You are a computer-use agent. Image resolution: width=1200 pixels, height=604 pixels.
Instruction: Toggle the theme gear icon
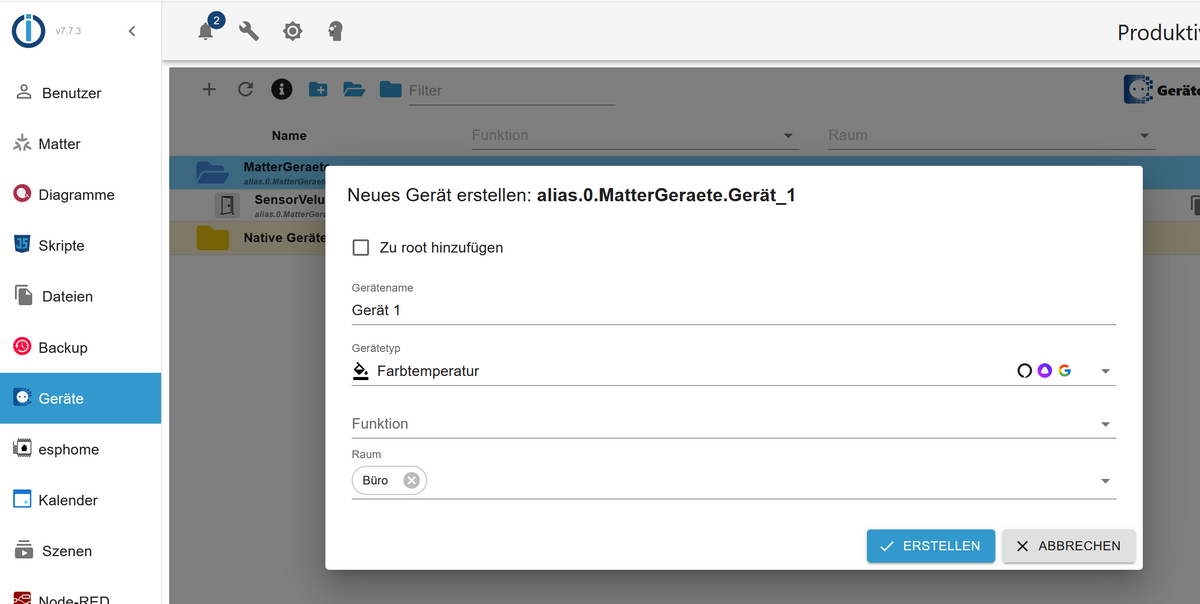click(x=292, y=31)
